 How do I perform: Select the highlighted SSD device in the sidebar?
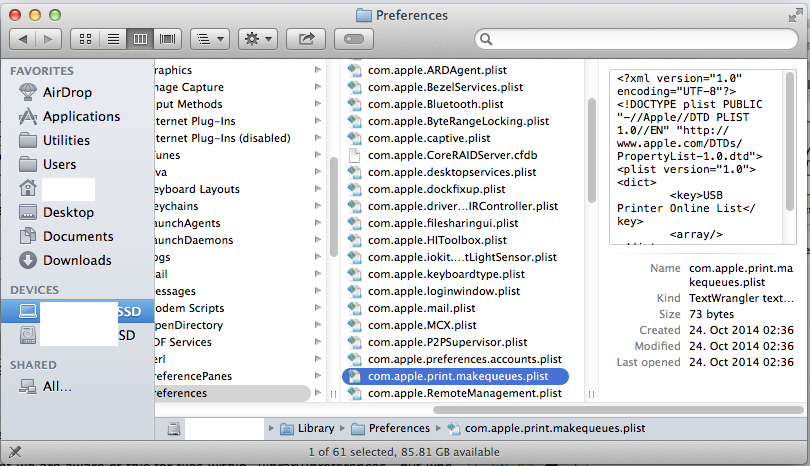(77, 311)
